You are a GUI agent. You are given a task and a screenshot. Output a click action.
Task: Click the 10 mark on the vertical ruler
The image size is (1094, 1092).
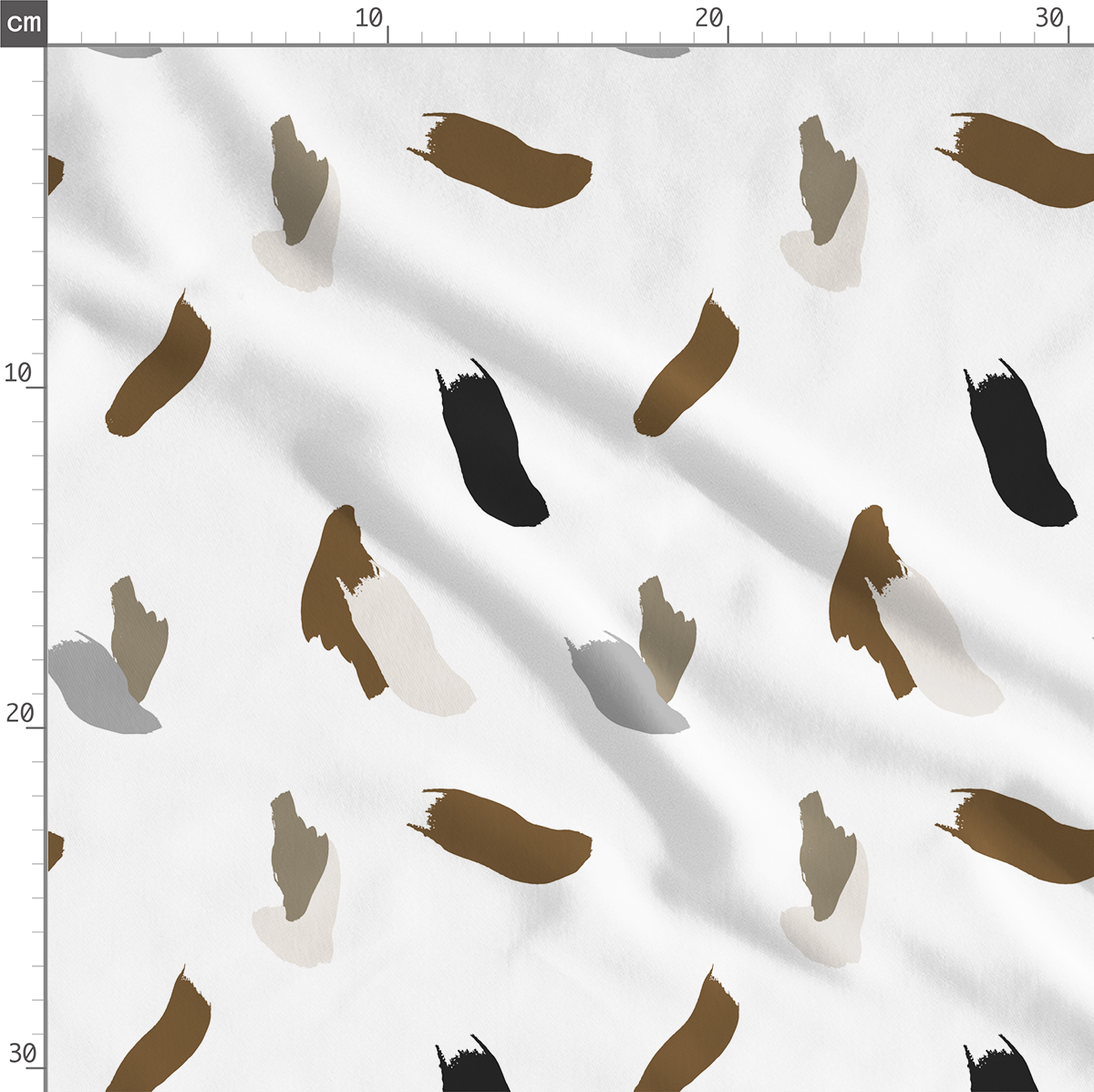[x=18, y=372]
